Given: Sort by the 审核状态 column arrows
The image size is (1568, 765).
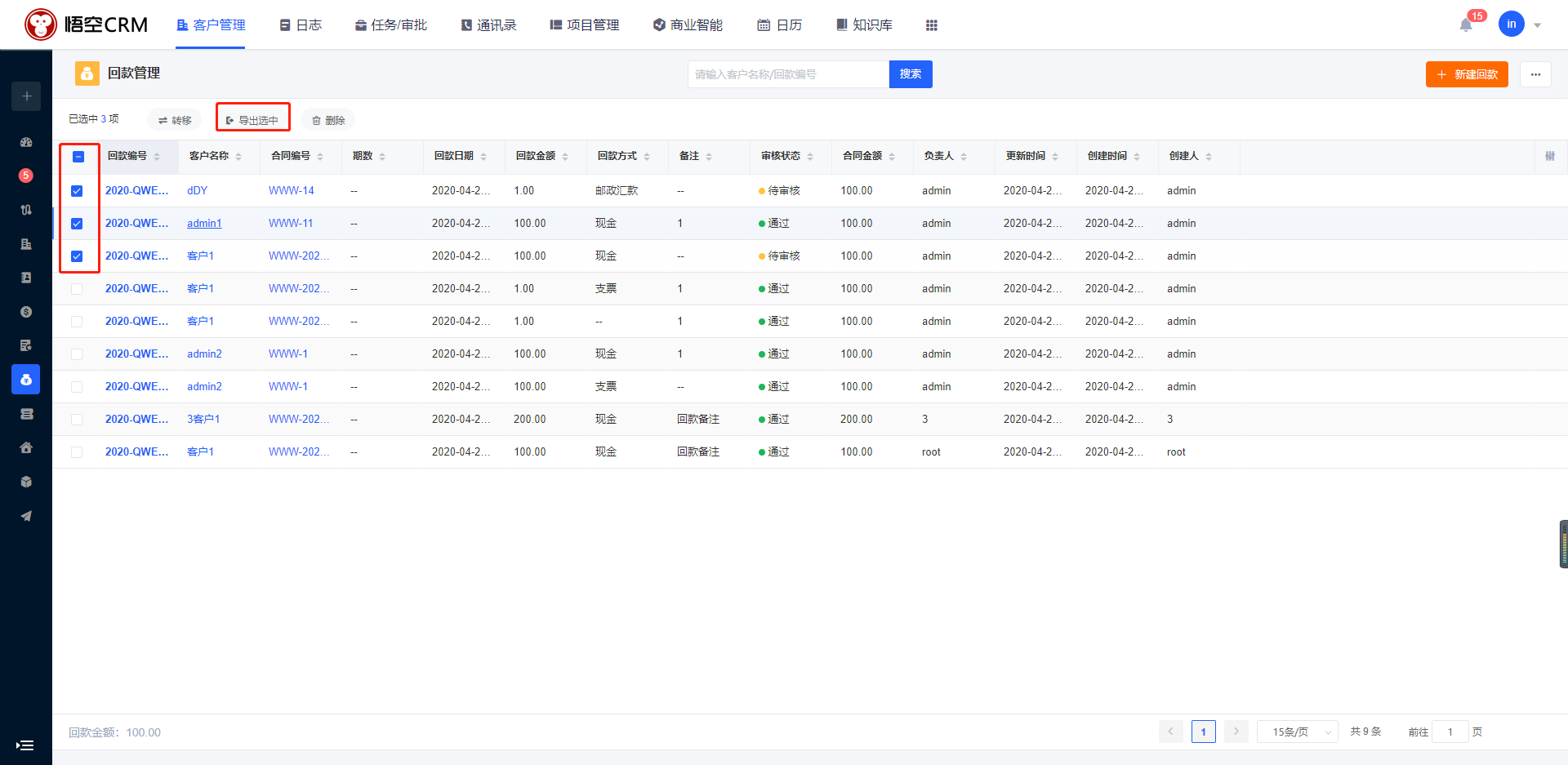Looking at the screenshot, I should pos(810,157).
